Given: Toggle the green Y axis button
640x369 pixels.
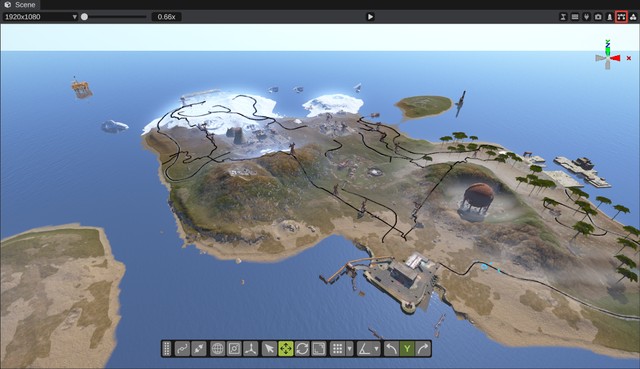Looking at the screenshot, I should click(407, 349).
